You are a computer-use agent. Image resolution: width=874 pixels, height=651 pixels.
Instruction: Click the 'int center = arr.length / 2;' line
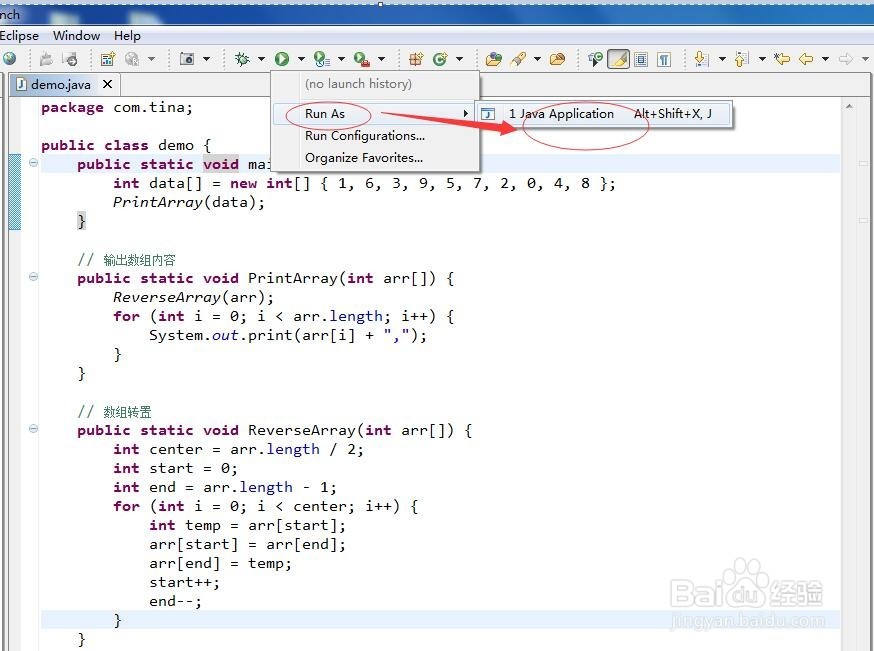click(239, 449)
